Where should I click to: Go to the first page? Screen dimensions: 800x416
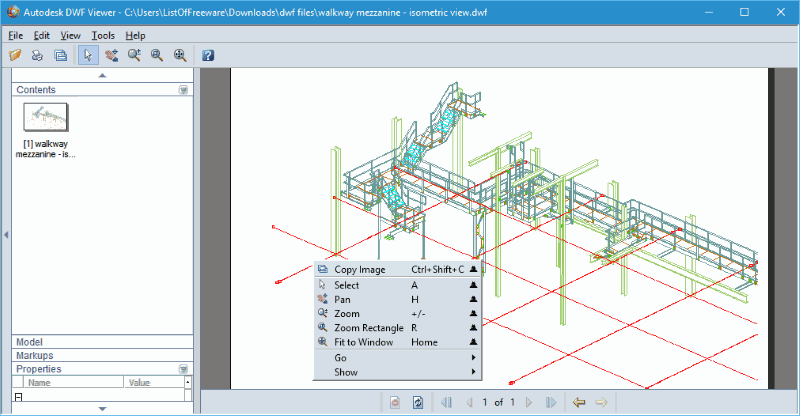(446, 402)
